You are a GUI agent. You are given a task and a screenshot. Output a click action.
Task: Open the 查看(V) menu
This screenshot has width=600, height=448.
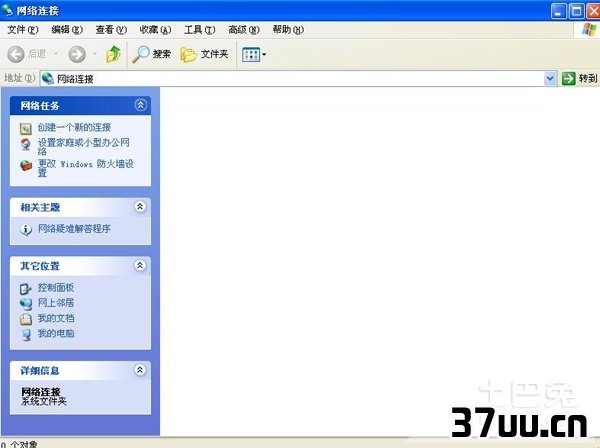point(111,29)
